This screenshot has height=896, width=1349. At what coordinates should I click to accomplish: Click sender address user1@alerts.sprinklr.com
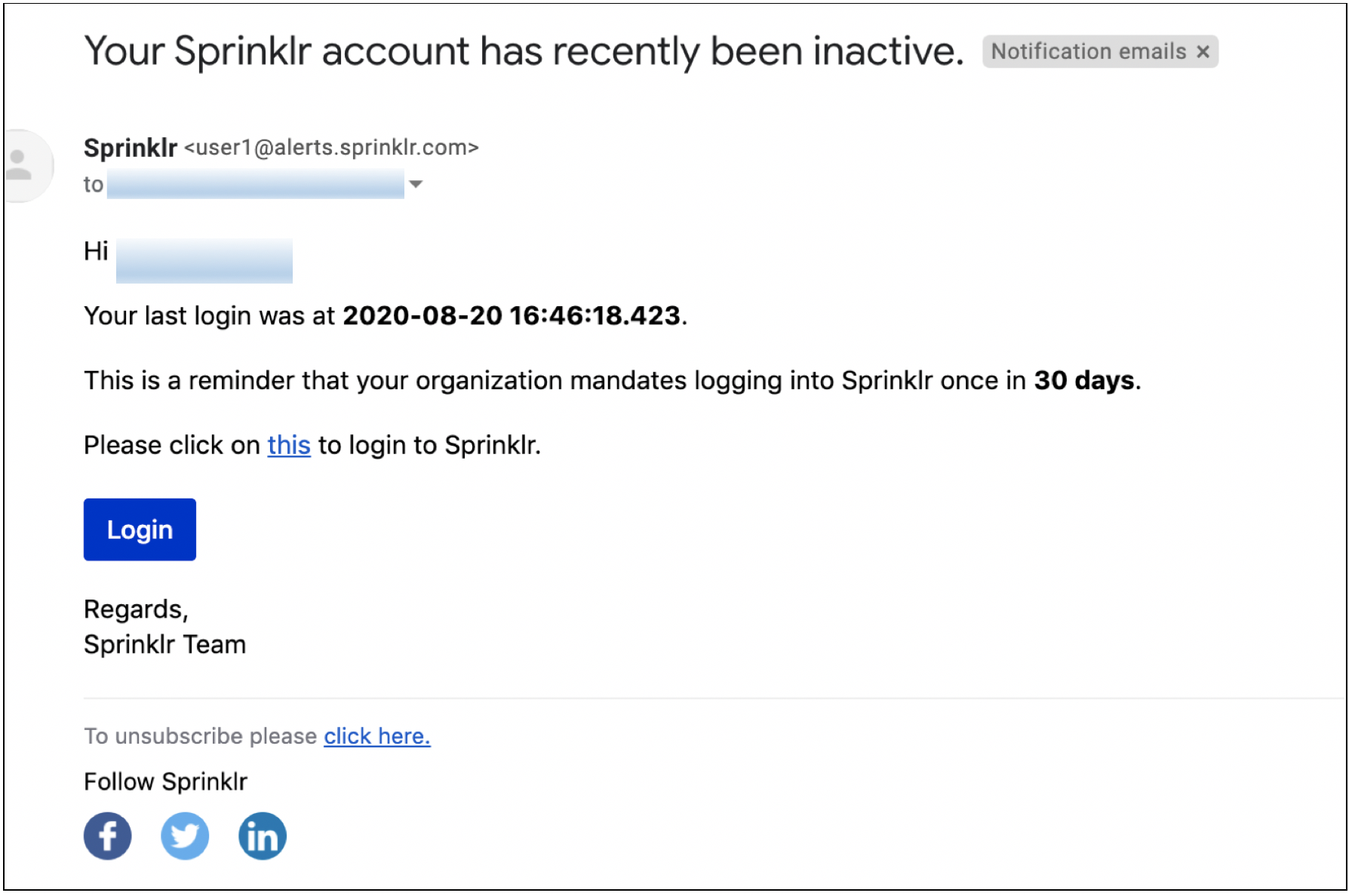(x=332, y=148)
